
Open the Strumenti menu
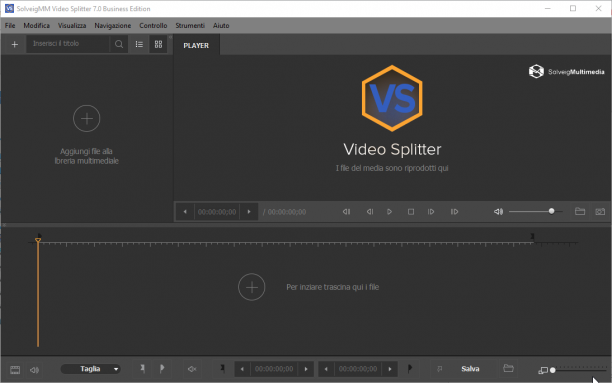click(x=190, y=26)
